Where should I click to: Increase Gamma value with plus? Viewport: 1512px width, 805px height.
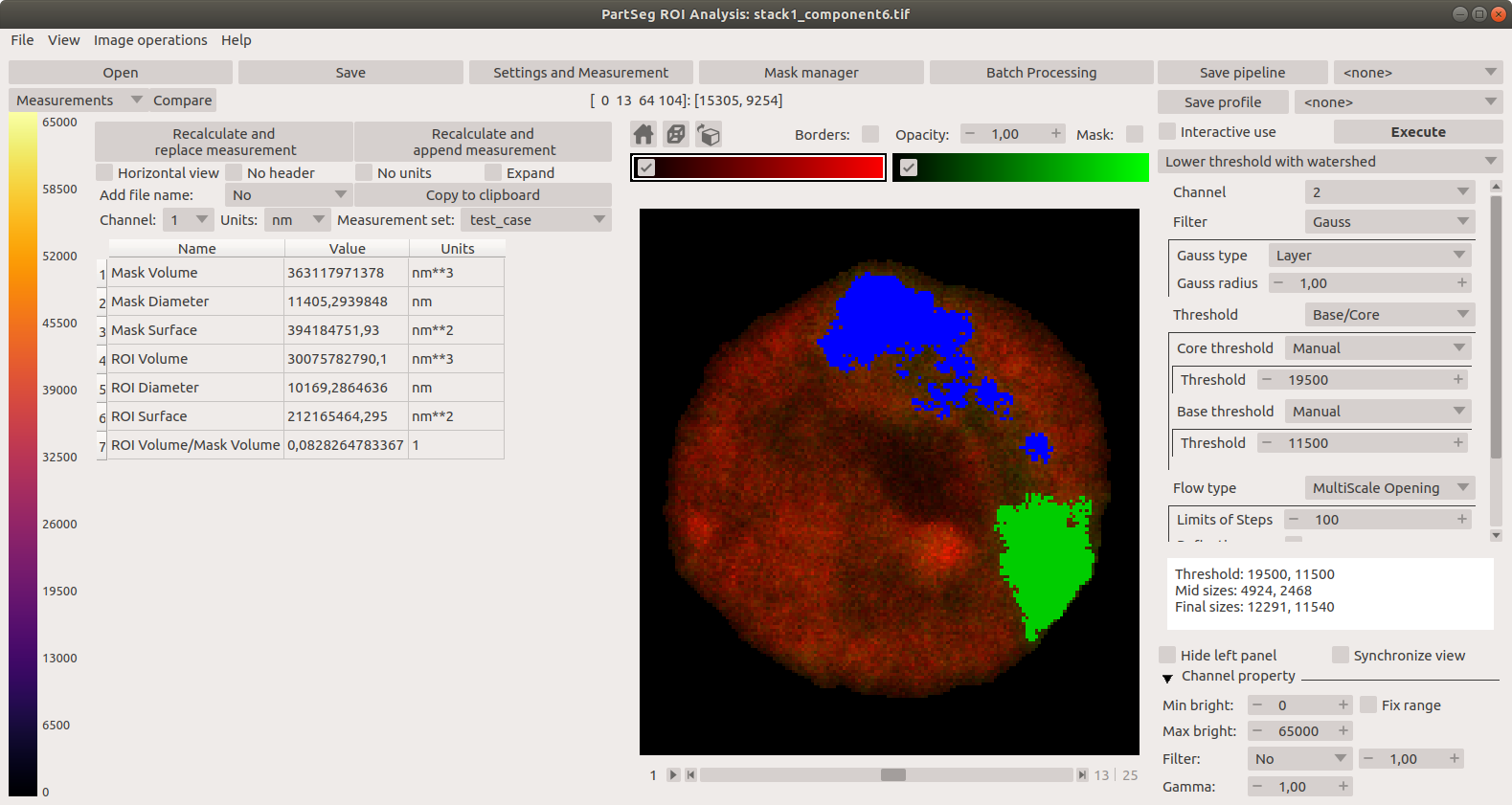click(x=1343, y=786)
